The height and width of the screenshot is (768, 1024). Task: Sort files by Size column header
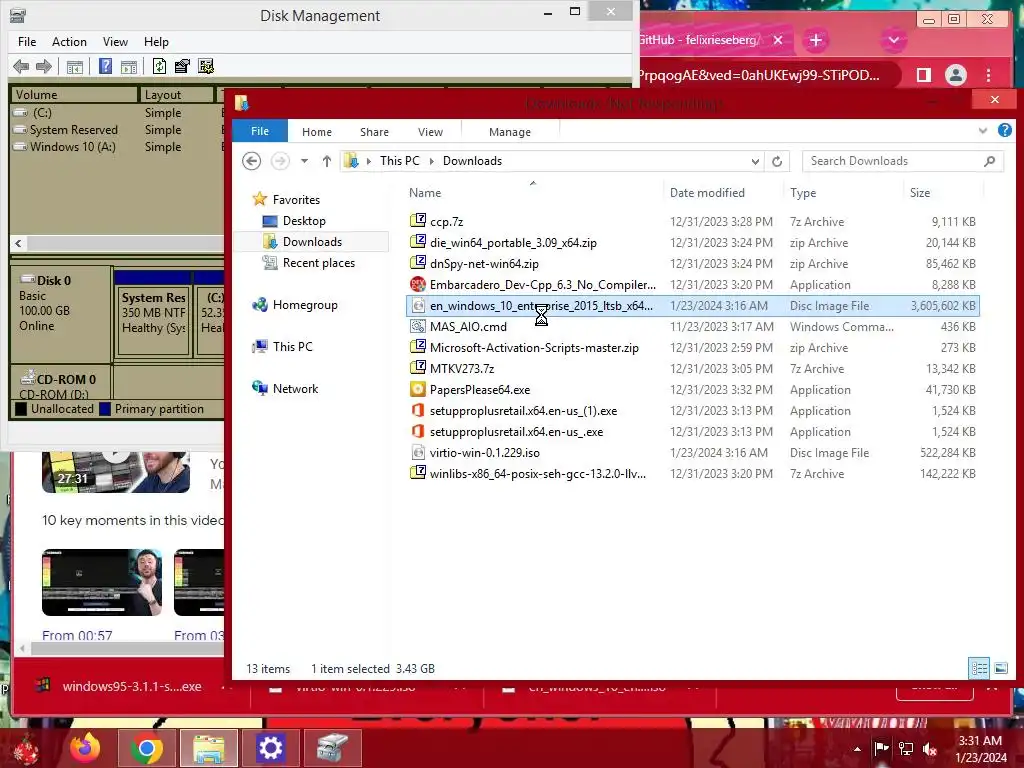(x=944, y=193)
